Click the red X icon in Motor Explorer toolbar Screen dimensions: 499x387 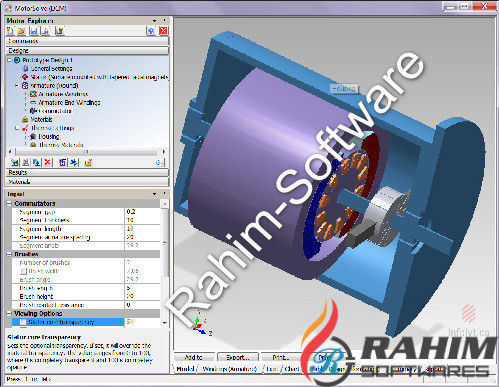pyautogui.click(x=163, y=31)
